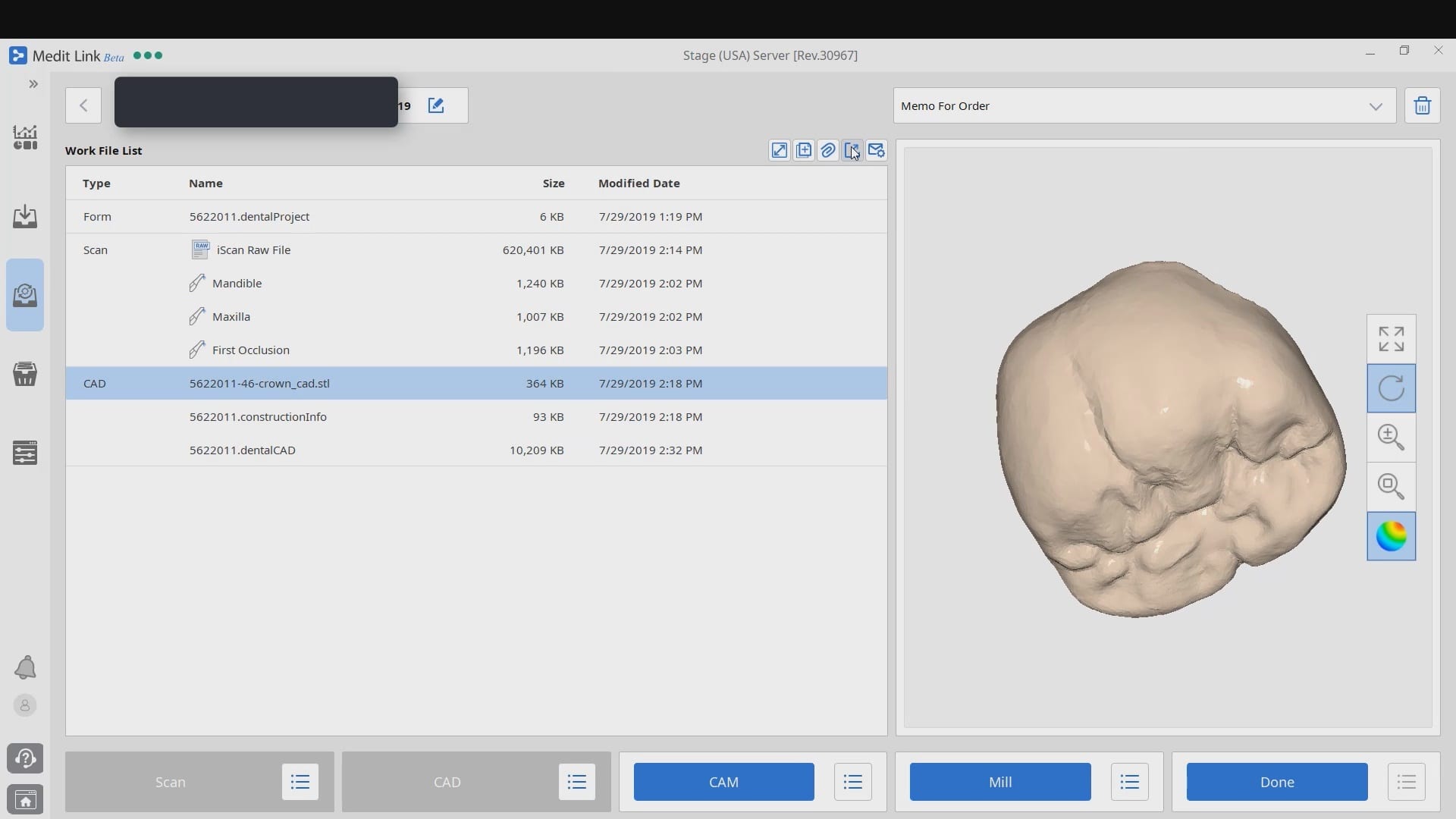Click the edit order pencil icon
This screenshot has width=1456, height=819.
(x=436, y=105)
